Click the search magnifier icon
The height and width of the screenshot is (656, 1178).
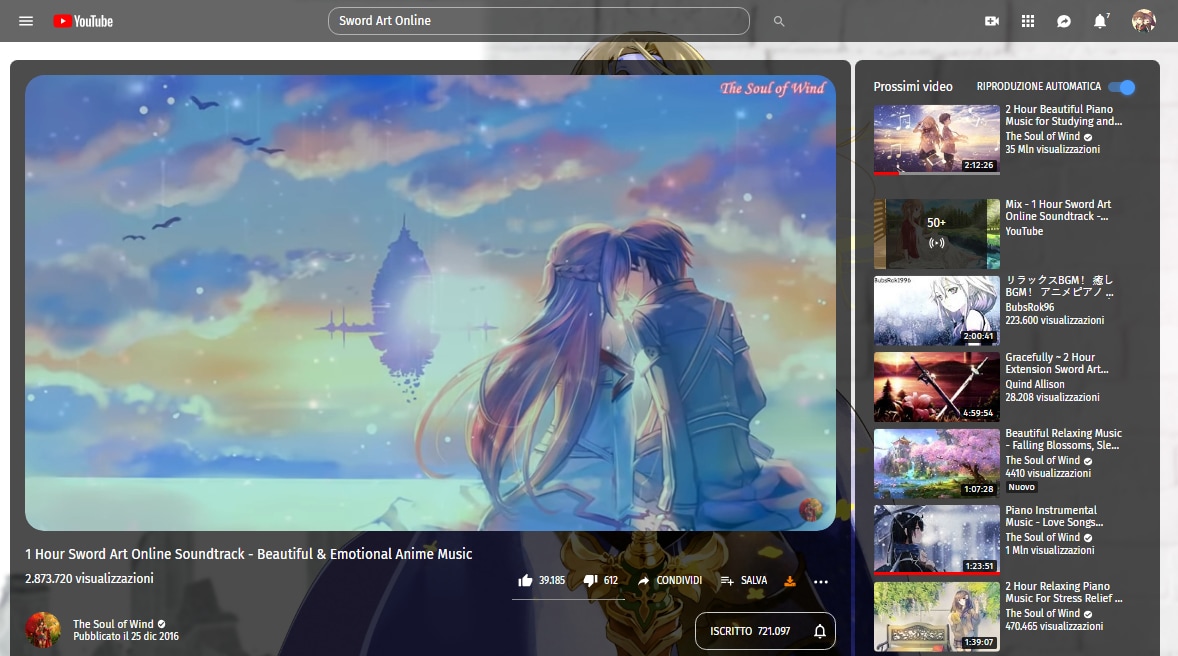point(779,21)
